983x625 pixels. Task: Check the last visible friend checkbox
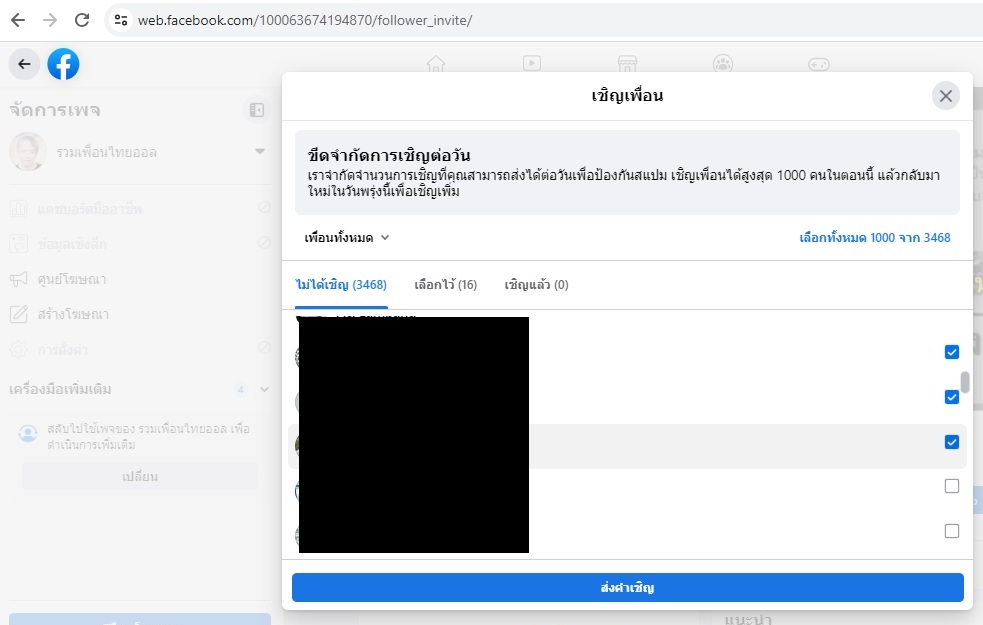click(951, 531)
